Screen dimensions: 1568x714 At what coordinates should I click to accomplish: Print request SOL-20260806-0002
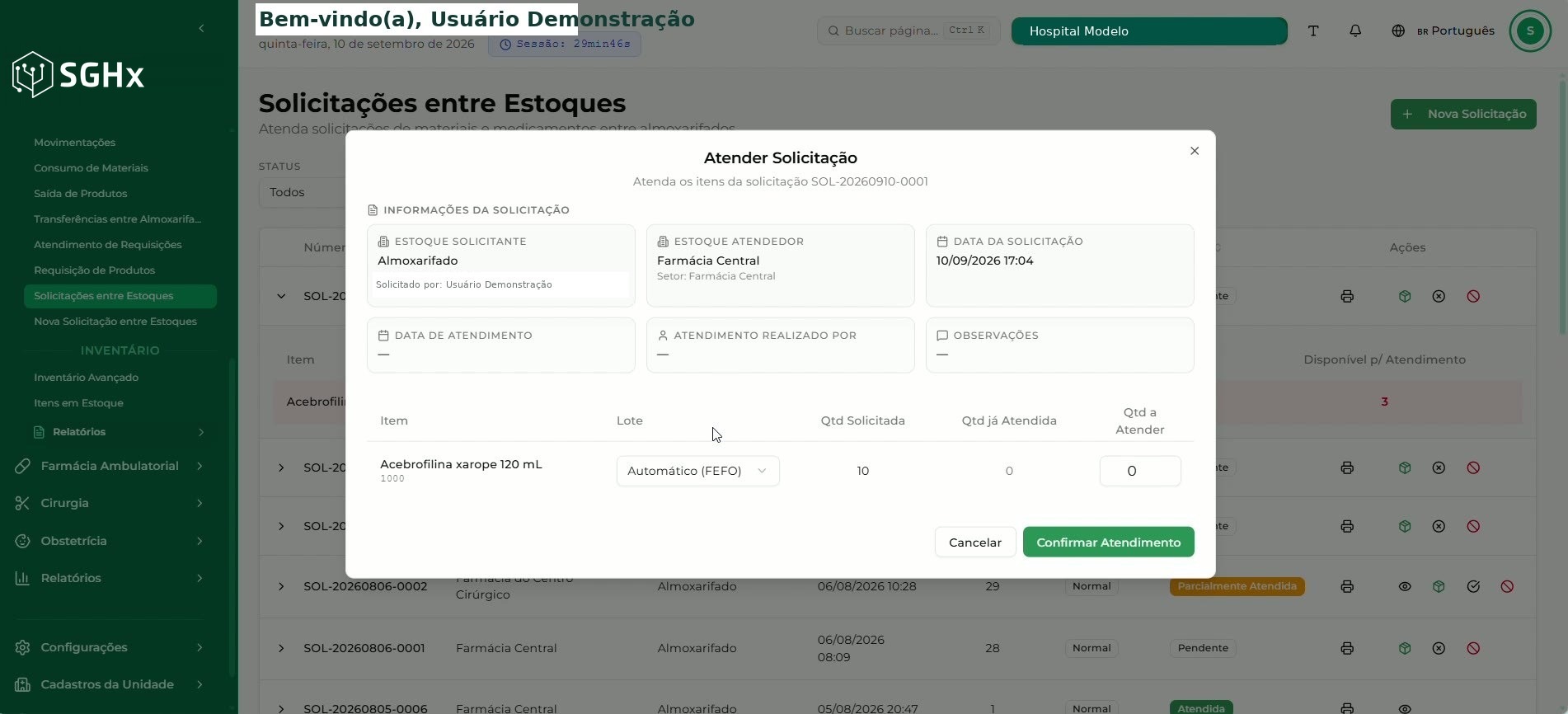click(1347, 587)
